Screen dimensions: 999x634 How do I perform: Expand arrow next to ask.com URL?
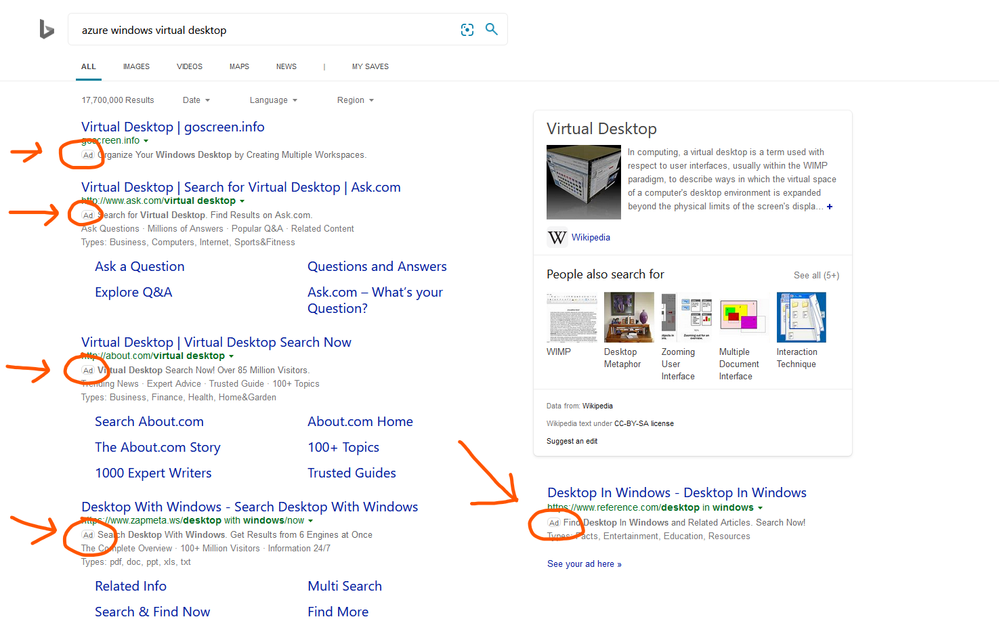(x=241, y=201)
